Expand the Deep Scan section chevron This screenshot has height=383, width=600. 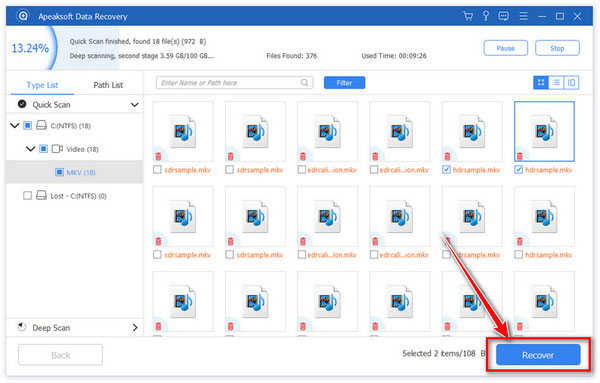pyautogui.click(x=135, y=328)
